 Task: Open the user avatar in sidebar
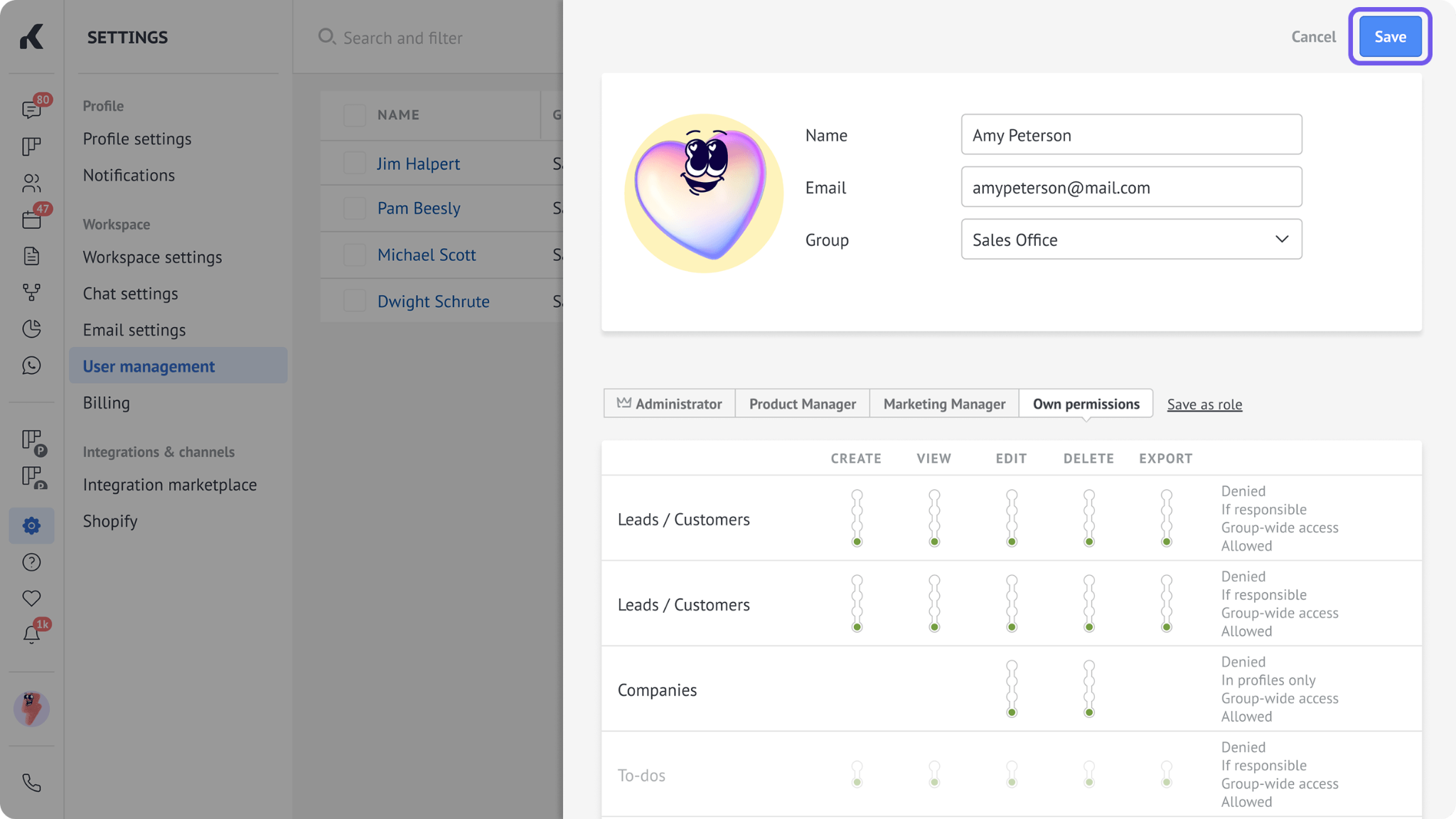[31, 709]
